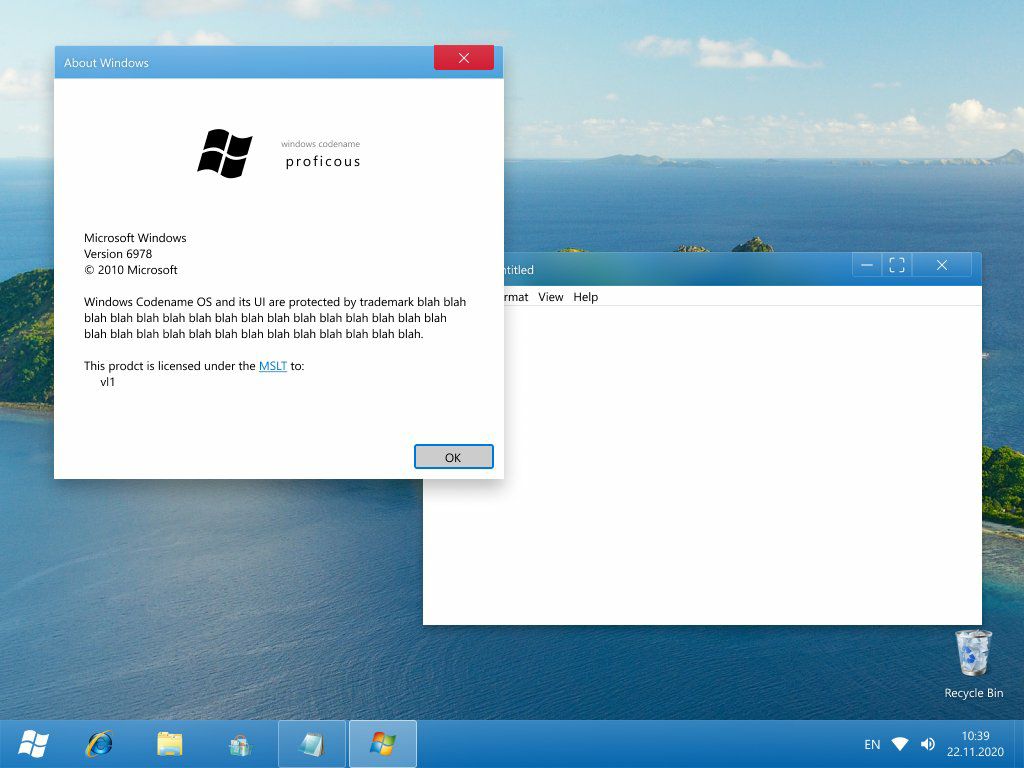
Task: Show calendar from the taskbar clock
Action: pos(975,744)
